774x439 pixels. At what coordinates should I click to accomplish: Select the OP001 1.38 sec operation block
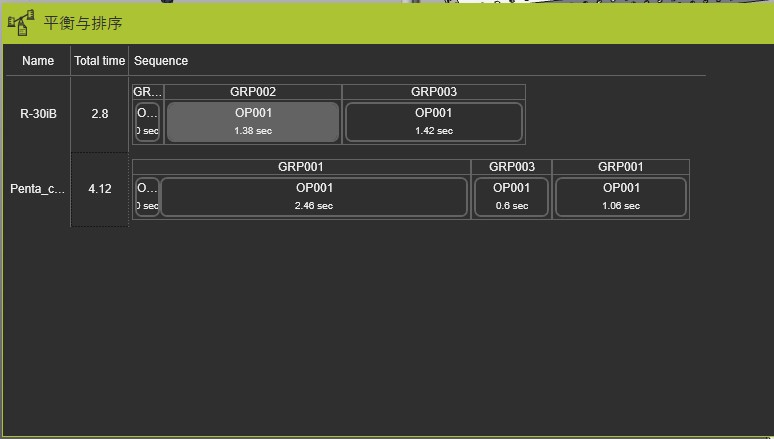click(x=253, y=121)
